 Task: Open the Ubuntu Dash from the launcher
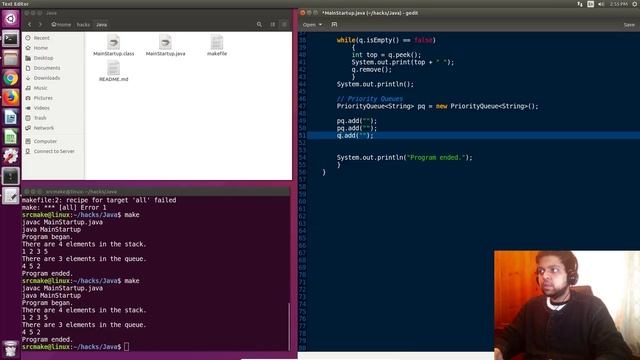tap(11, 19)
